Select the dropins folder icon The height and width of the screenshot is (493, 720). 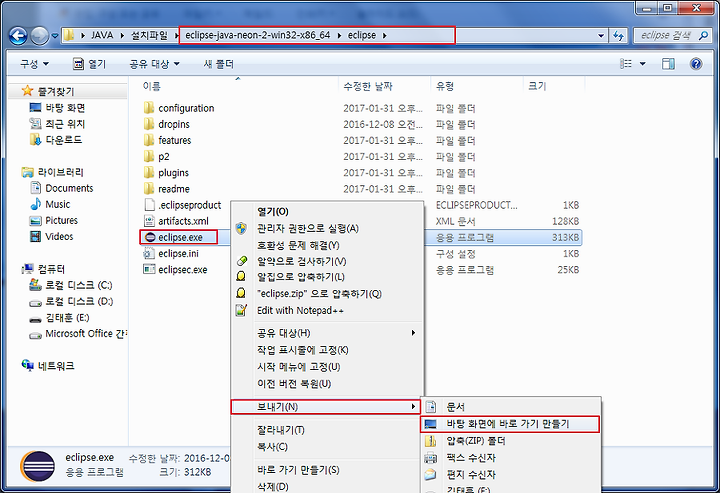(x=149, y=124)
